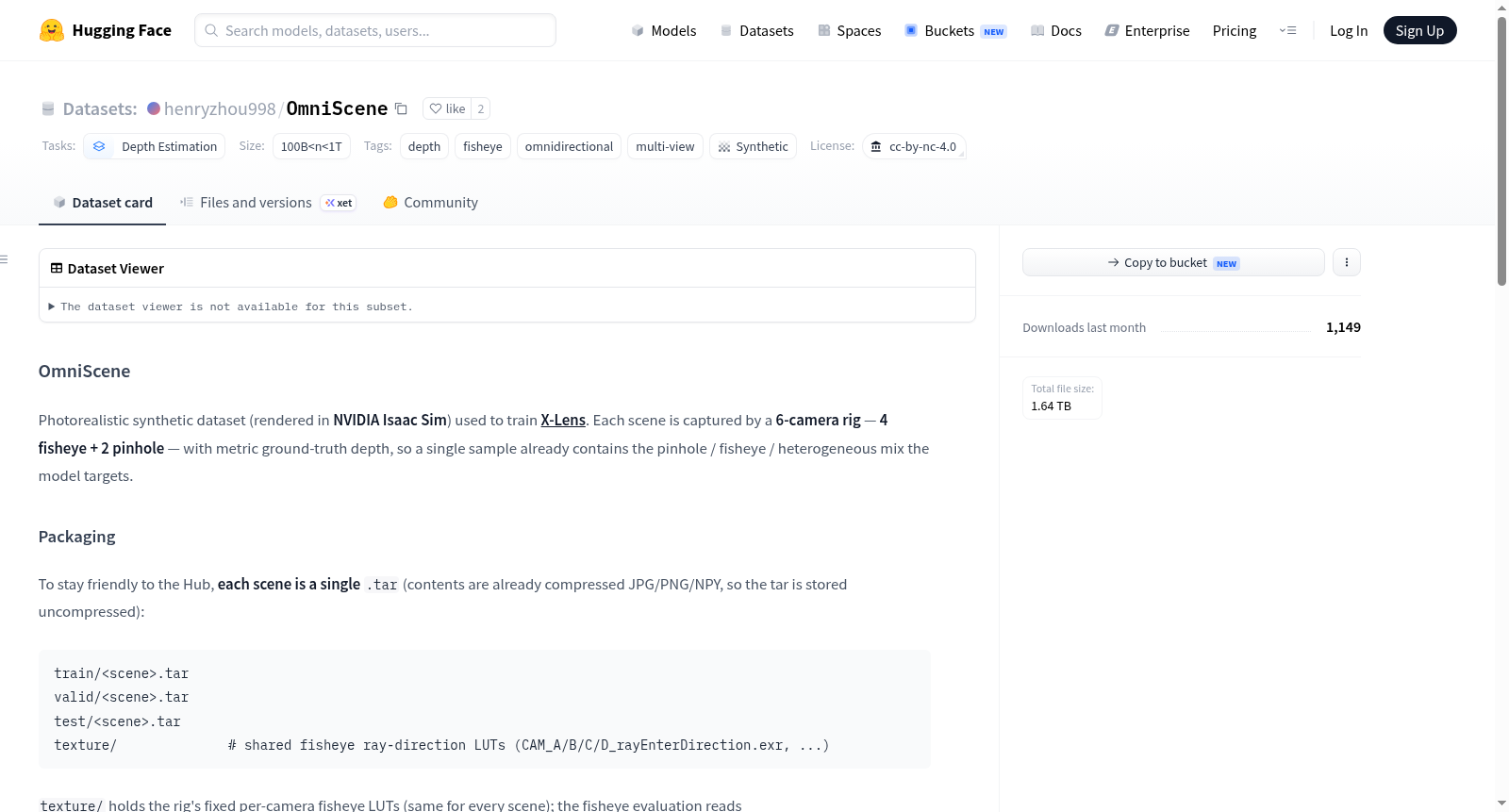
Task: Click the test/<scene>.tar code line
Action: [117, 721]
